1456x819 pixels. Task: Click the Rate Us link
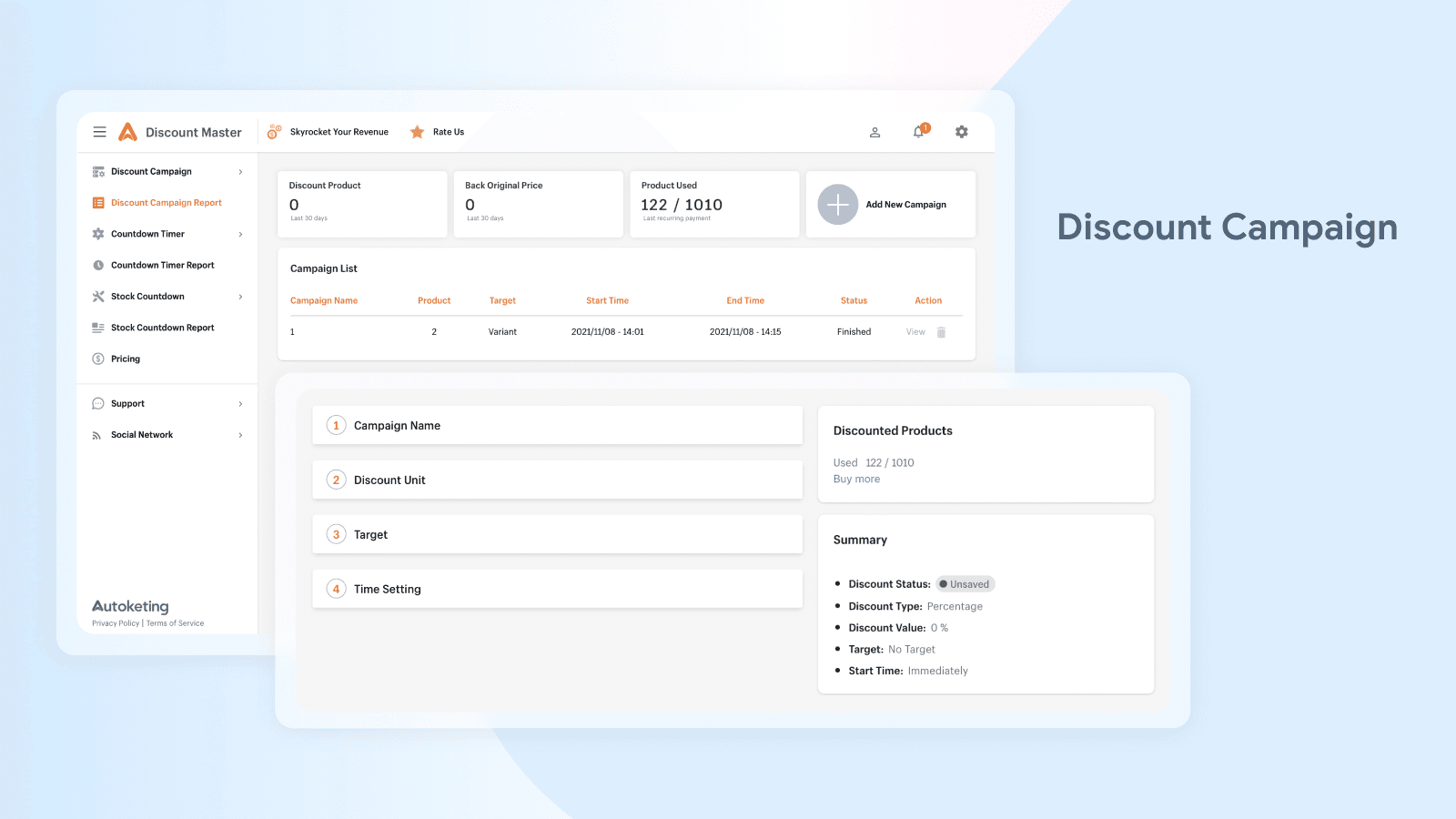449,132
